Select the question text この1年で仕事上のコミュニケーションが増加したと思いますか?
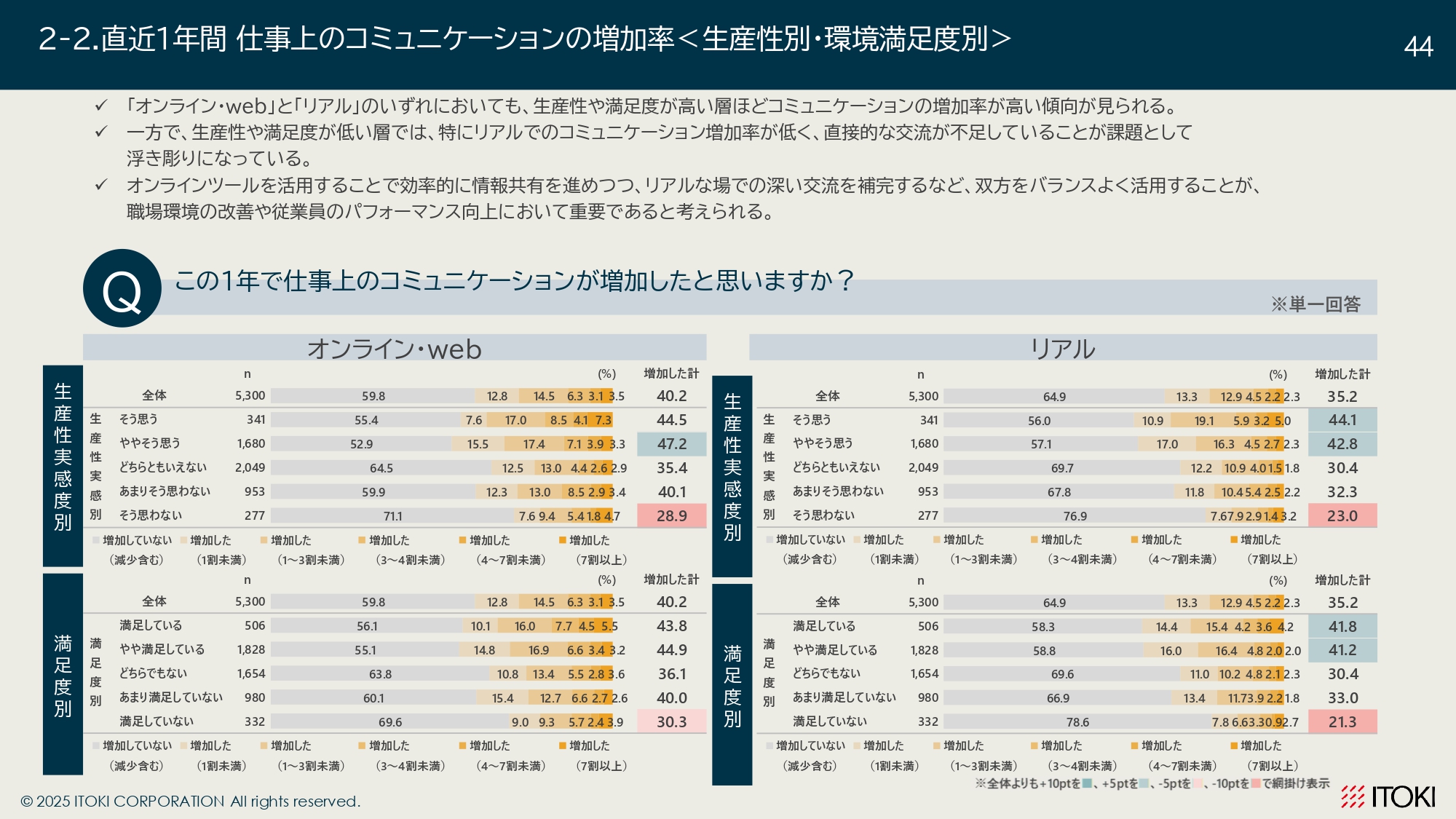Screen dimensions: 1456x819 pos(514,280)
